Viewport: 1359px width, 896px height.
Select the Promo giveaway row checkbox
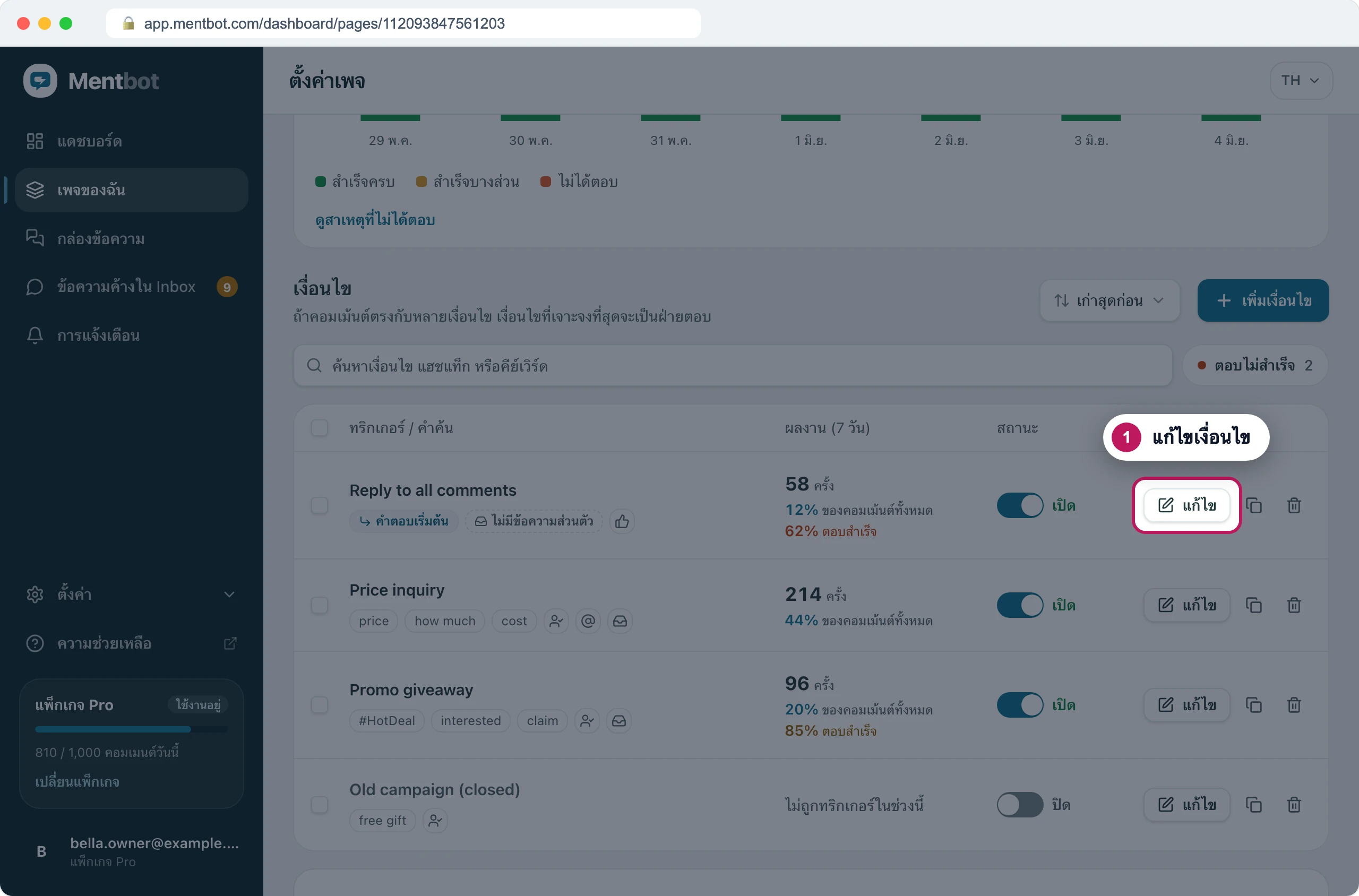tap(320, 705)
